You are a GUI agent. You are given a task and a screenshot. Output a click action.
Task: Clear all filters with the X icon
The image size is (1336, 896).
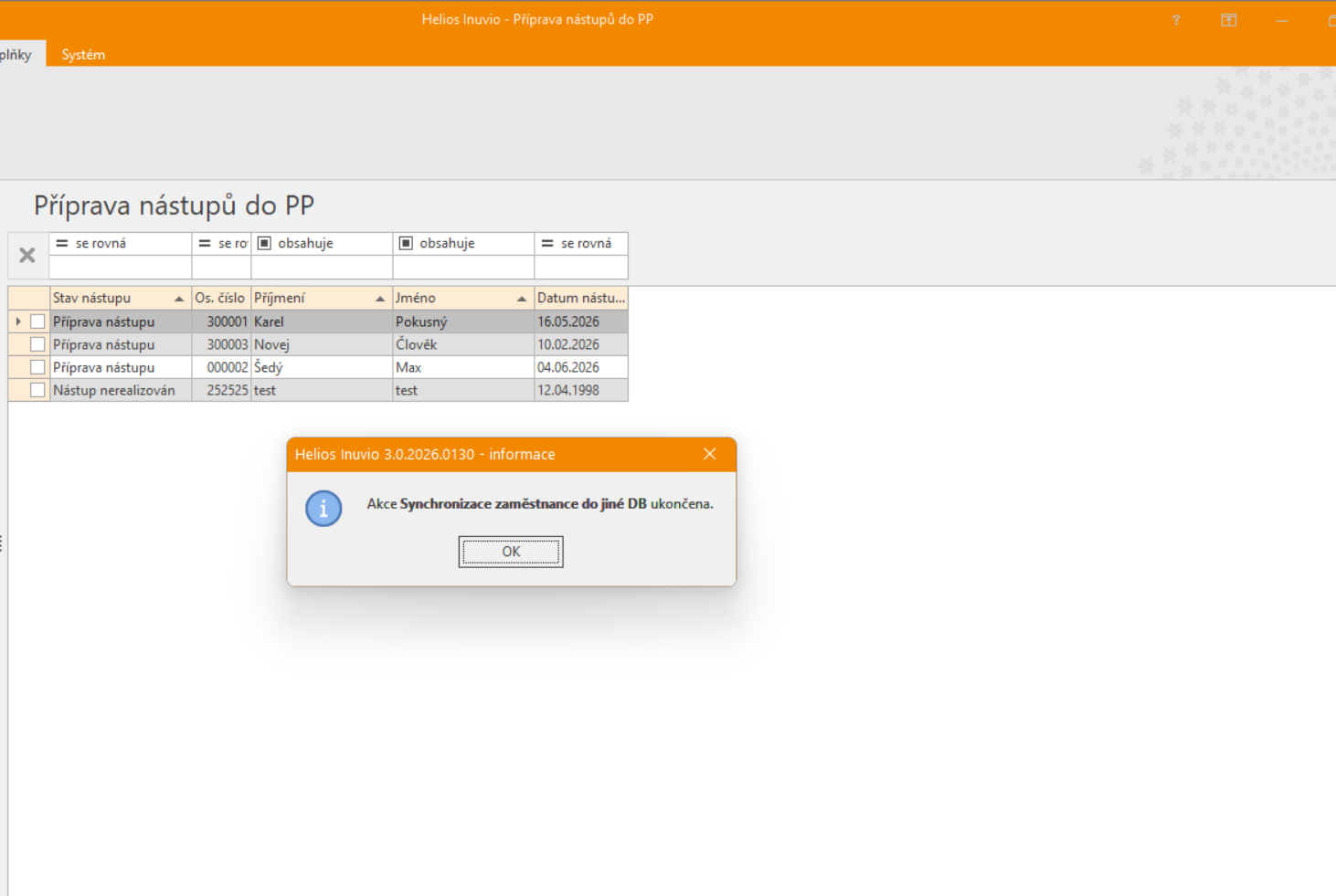[x=27, y=256]
